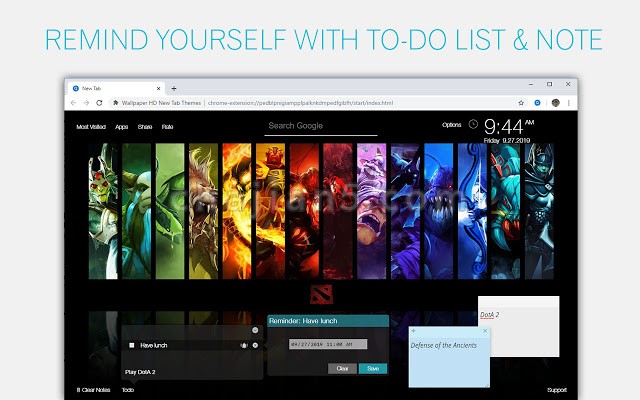Click the extension puzzle icon in address bar
640x400 pixels.
point(116,103)
